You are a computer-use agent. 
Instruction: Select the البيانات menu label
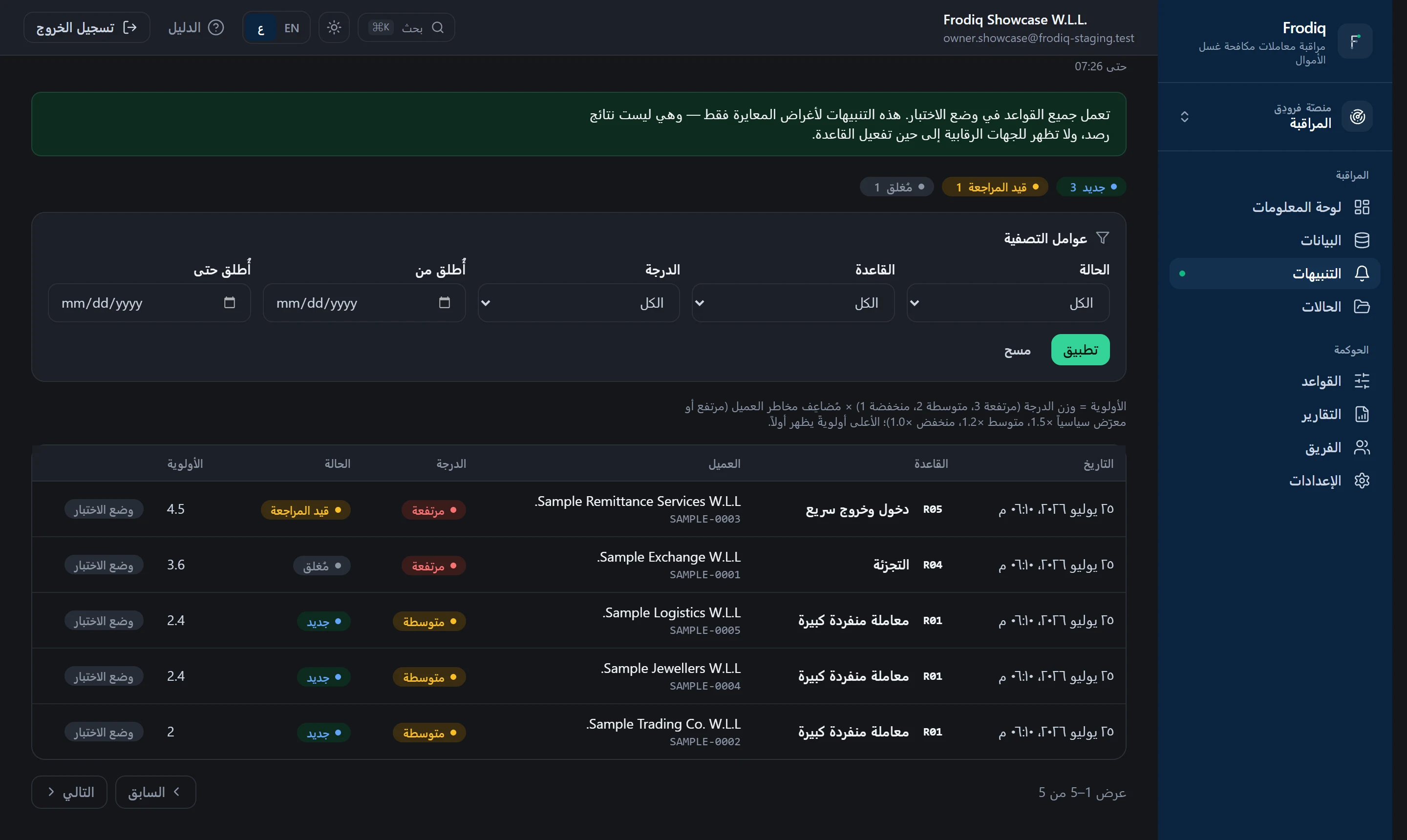[1321, 241]
